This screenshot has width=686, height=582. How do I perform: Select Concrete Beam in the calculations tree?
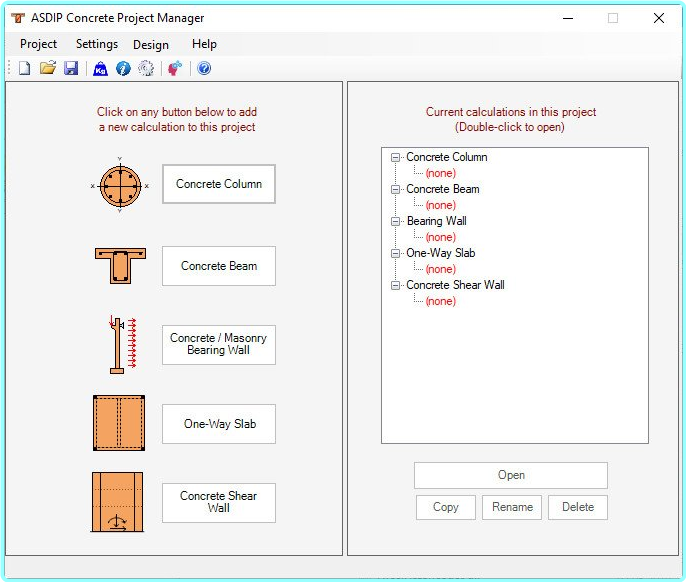point(443,189)
